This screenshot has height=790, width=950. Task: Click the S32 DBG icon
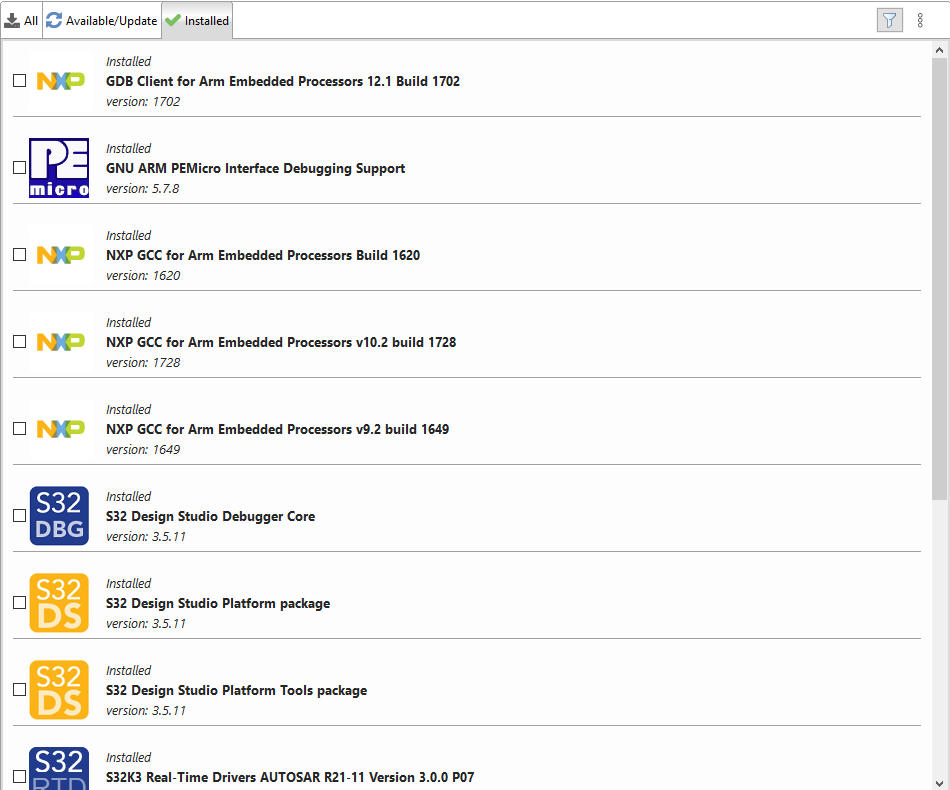pyautogui.click(x=59, y=516)
